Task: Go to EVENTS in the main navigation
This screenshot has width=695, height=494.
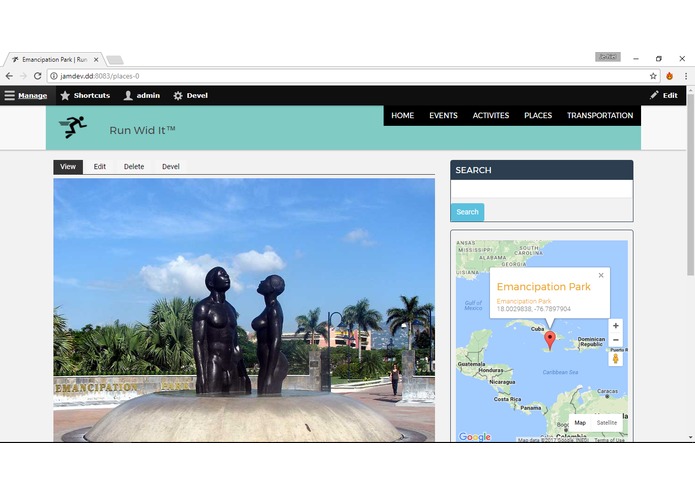Action: point(443,116)
